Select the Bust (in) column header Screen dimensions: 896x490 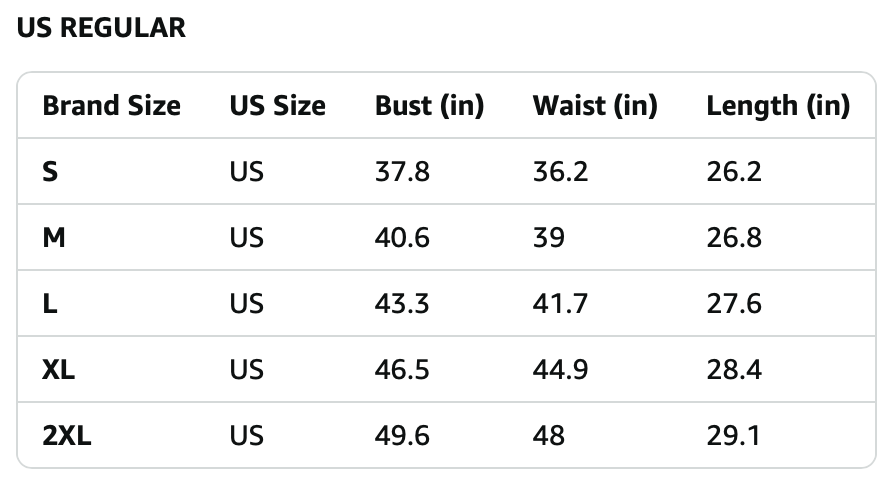pyautogui.click(x=429, y=106)
